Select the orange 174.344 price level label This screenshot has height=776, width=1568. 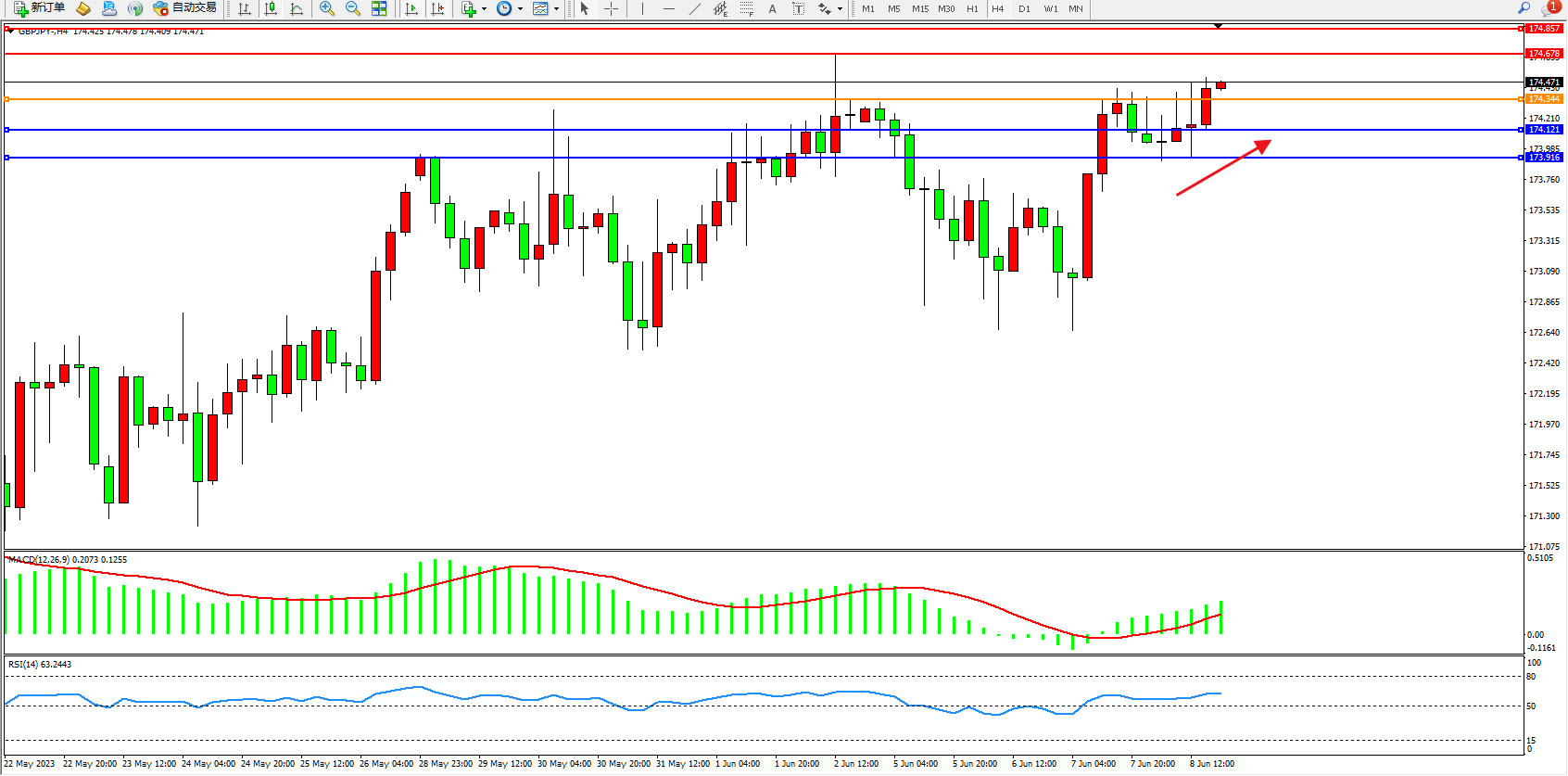pyautogui.click(x=1544, y=99)
